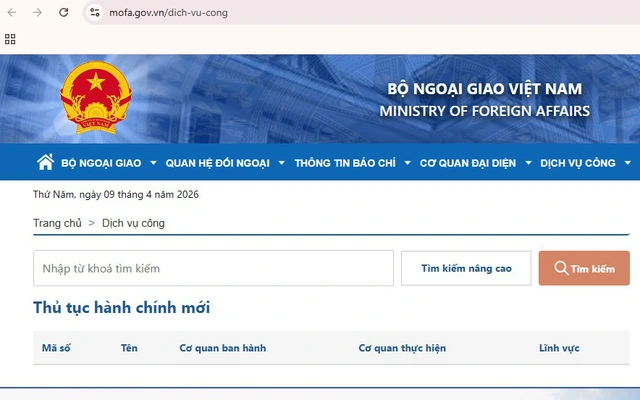
Task: Open the apps grid icon in bookmarks bar
Action: point(11,39)
